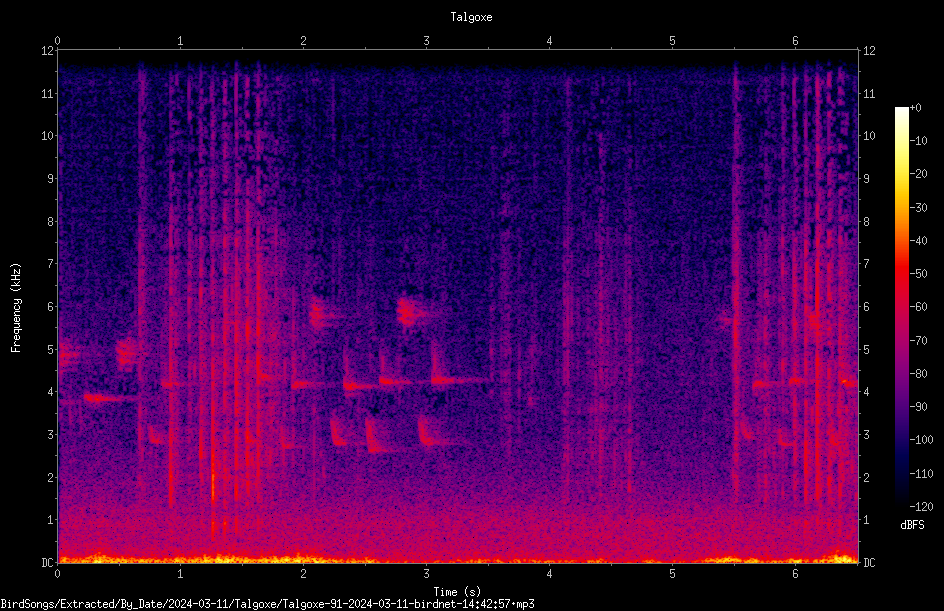
Task: Click the 3 second mark on bottom axis
Action: point(426,574)
